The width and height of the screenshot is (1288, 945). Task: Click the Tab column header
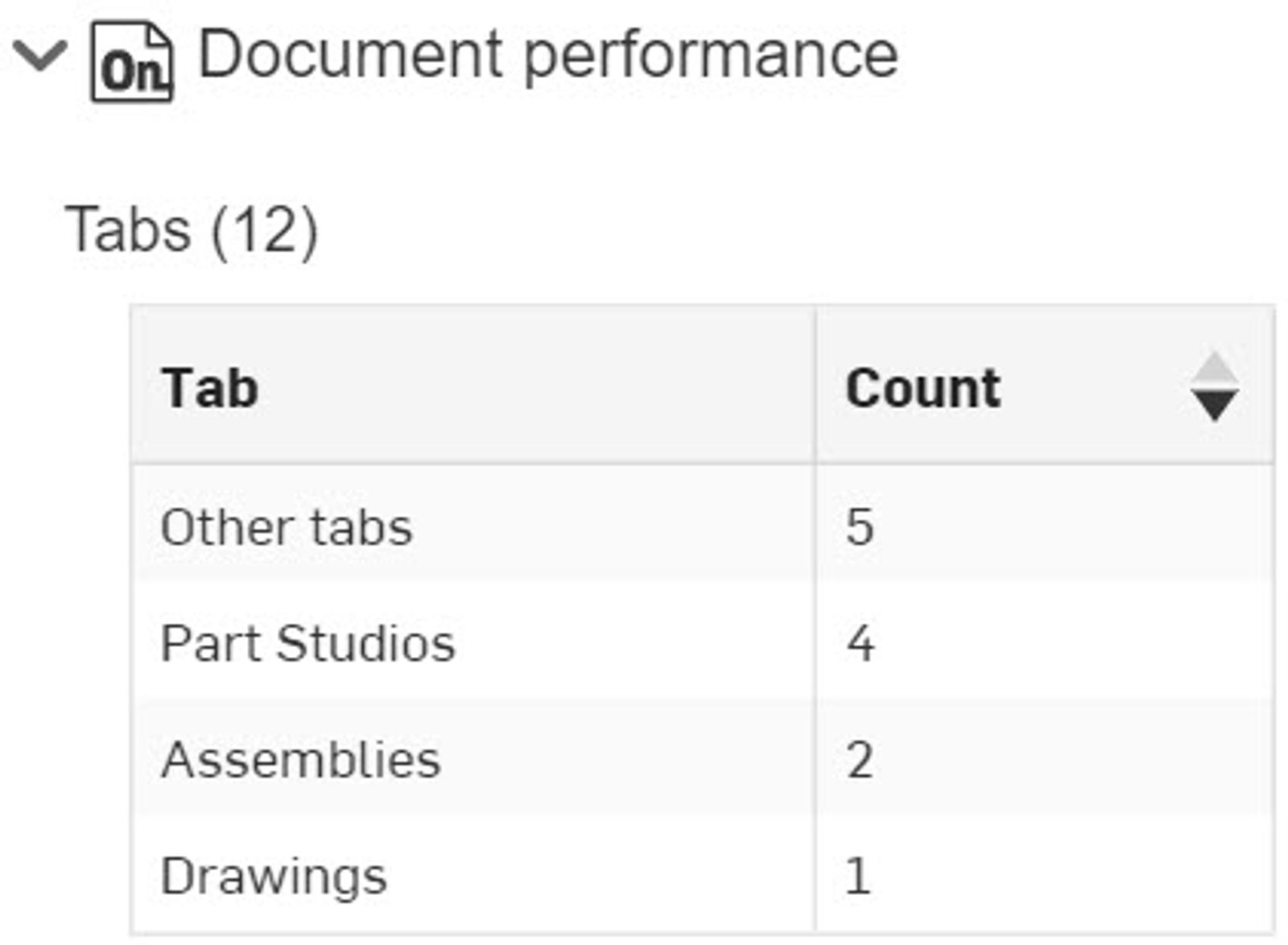210,389
